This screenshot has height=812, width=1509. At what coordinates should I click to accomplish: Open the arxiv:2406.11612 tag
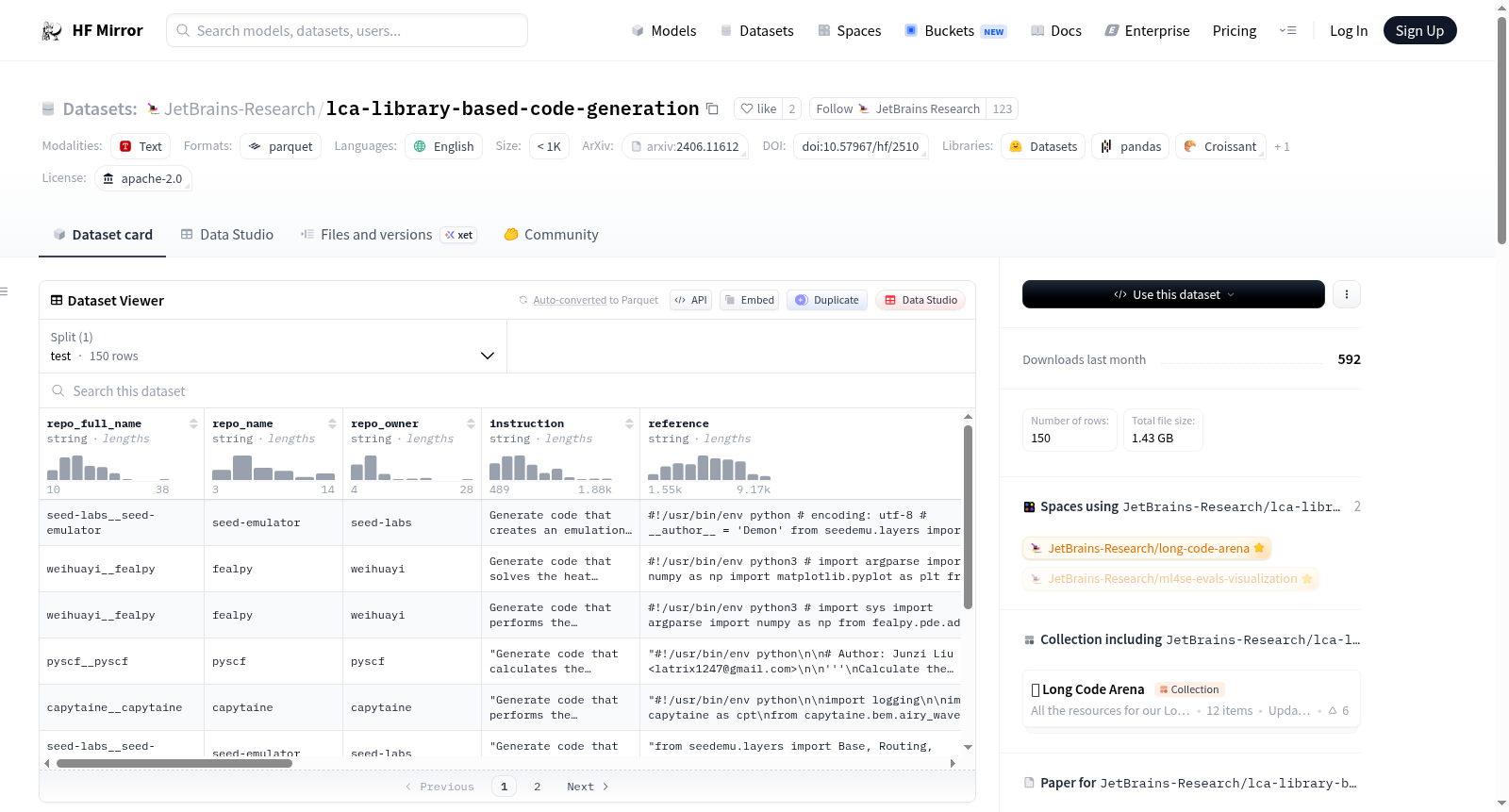(686, 146)
